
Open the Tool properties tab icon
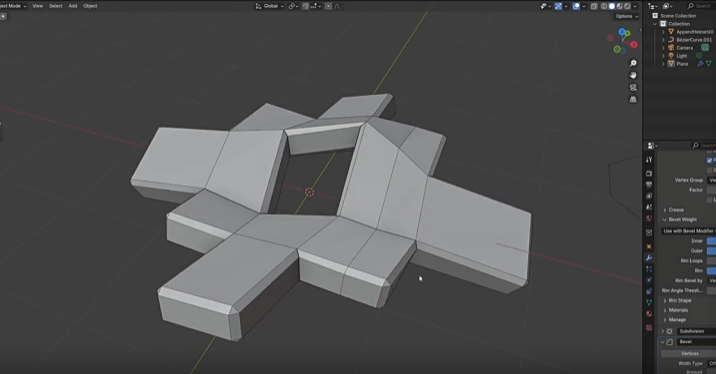click(x=649, y=160)
